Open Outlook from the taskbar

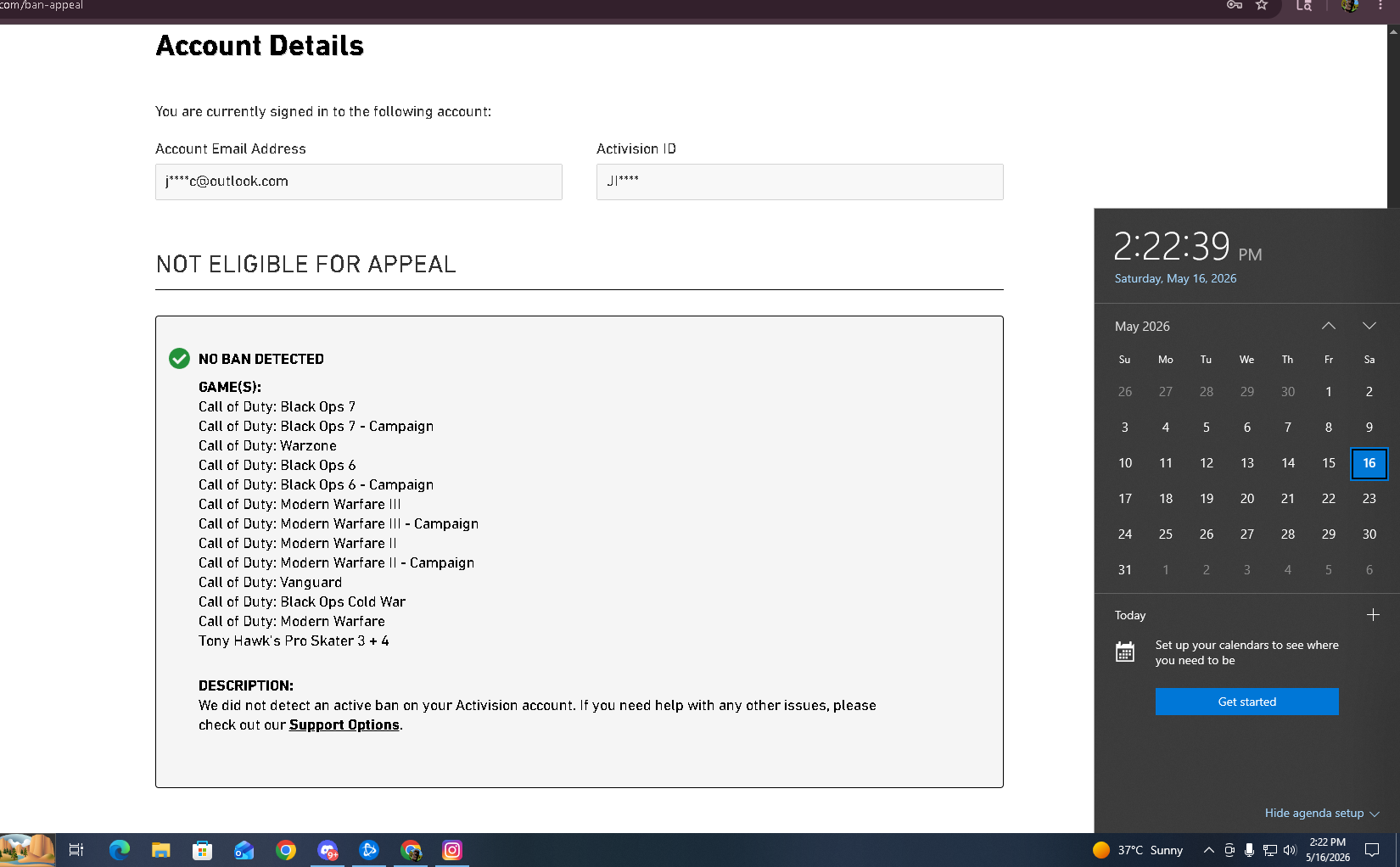point(244,850)
